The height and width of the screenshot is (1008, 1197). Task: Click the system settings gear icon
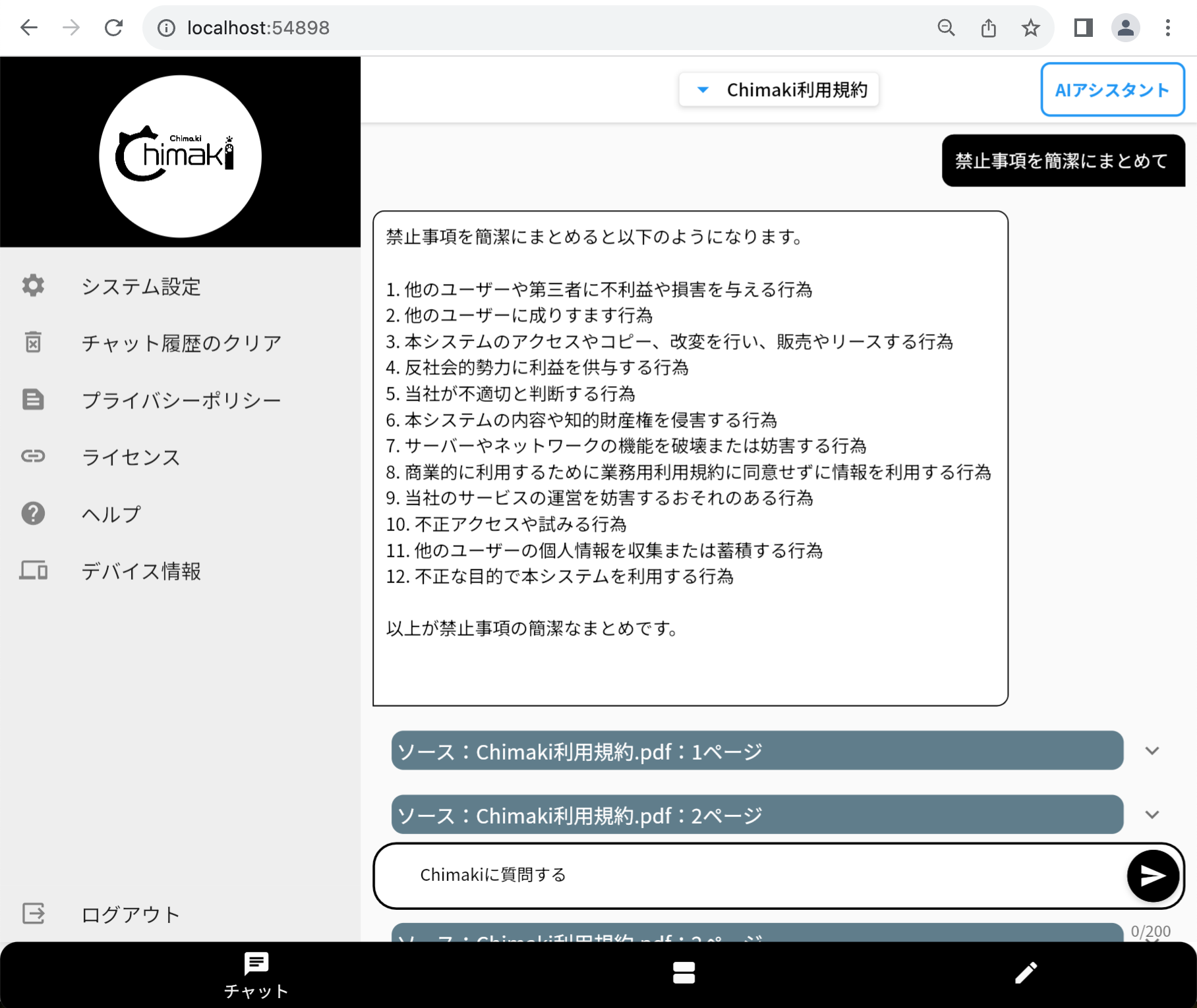coord(33,286)
